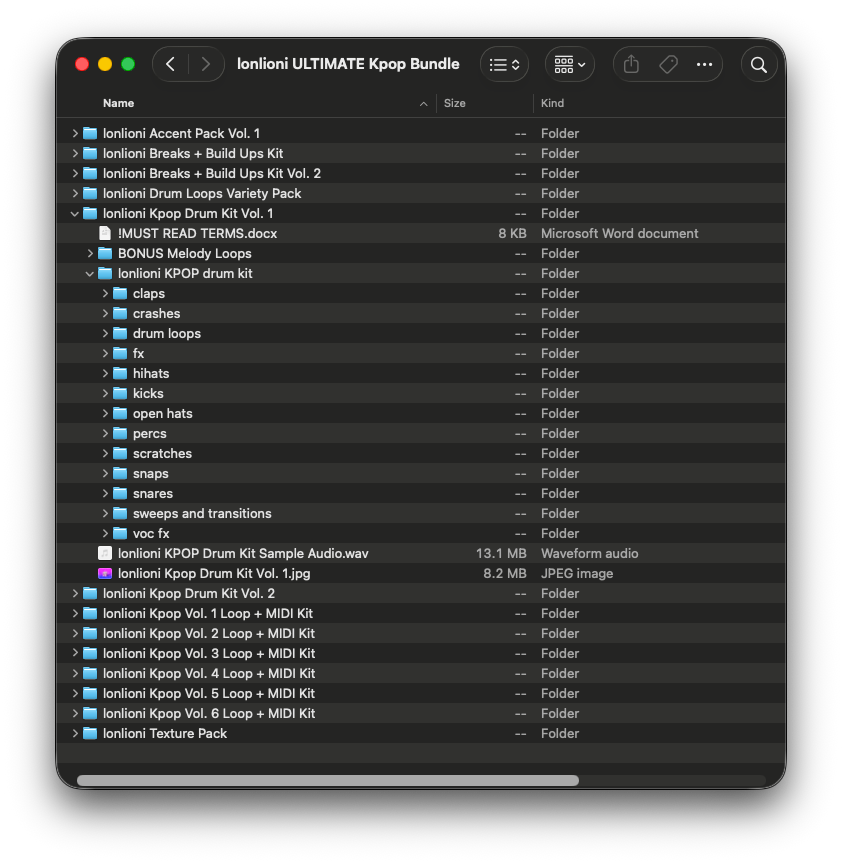Select the !MUST READ TERMS.docx file icon

tap(105, 233)
